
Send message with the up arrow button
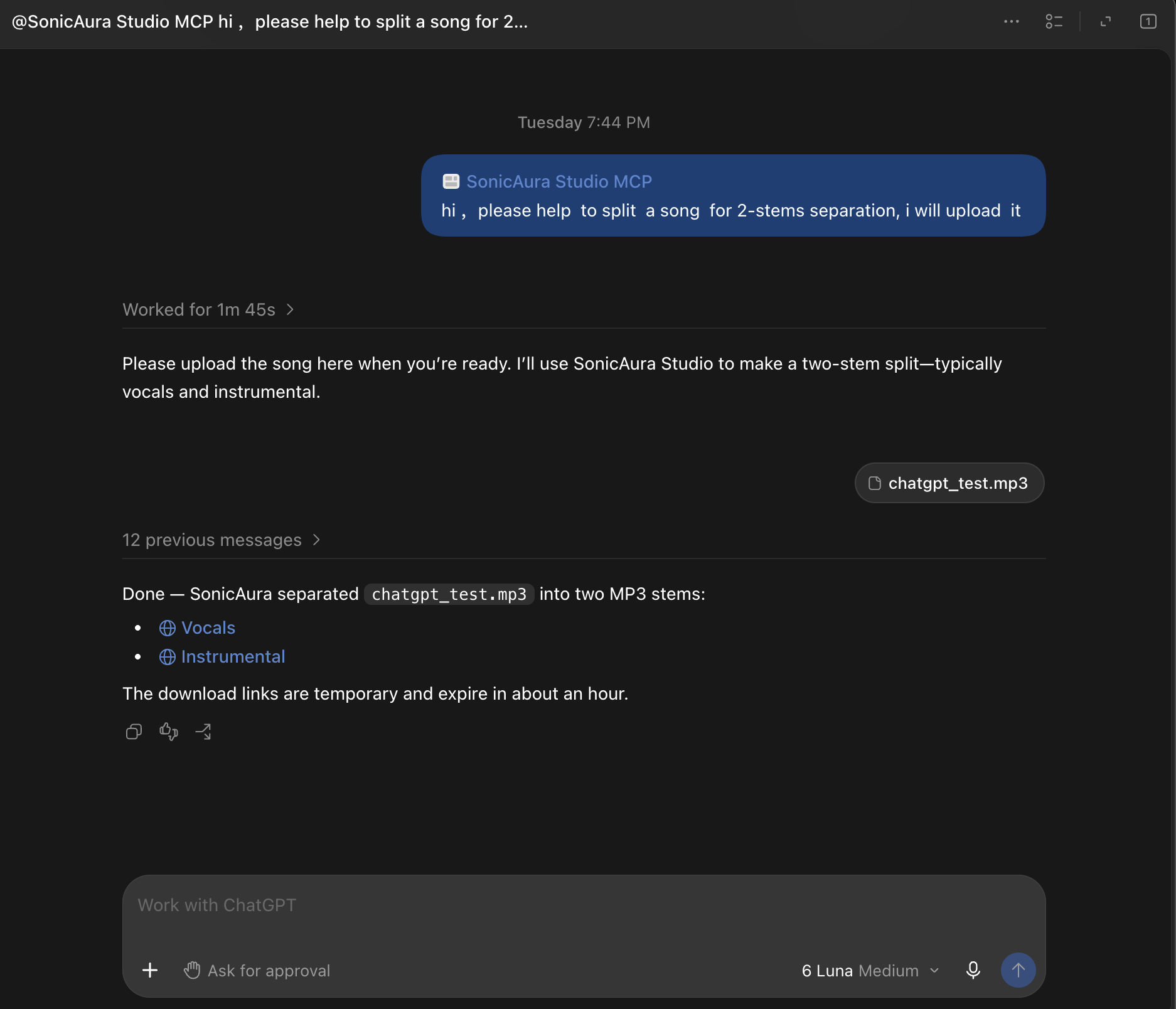click(x=1018, y=970)
